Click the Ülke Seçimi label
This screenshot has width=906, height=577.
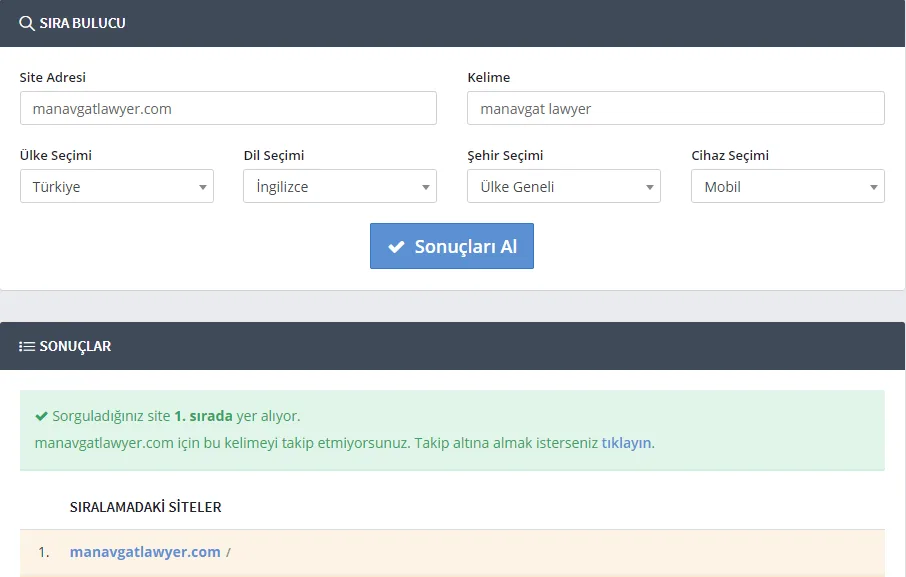(x=55, y=155)
